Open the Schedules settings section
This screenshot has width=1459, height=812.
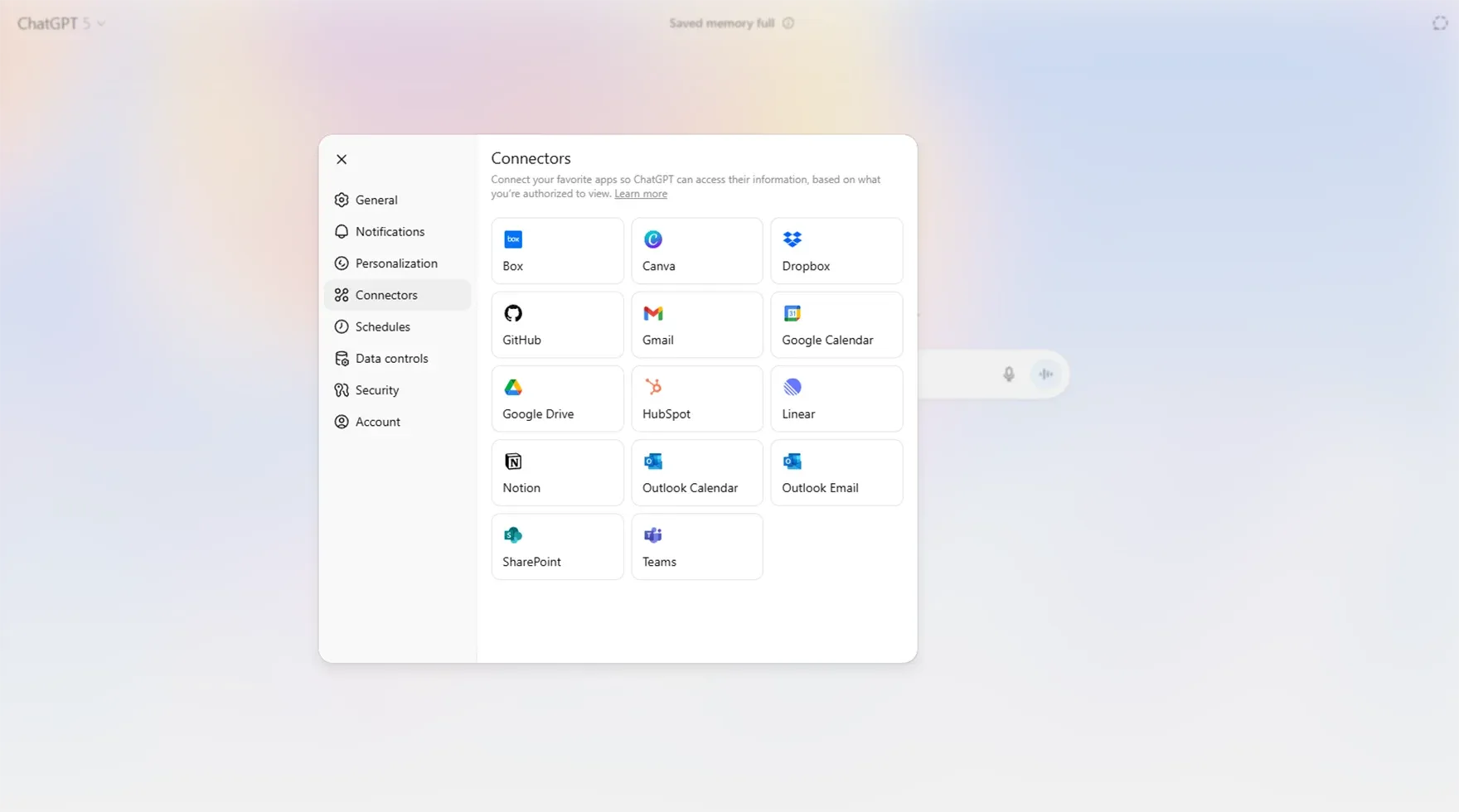click(397, 326)
